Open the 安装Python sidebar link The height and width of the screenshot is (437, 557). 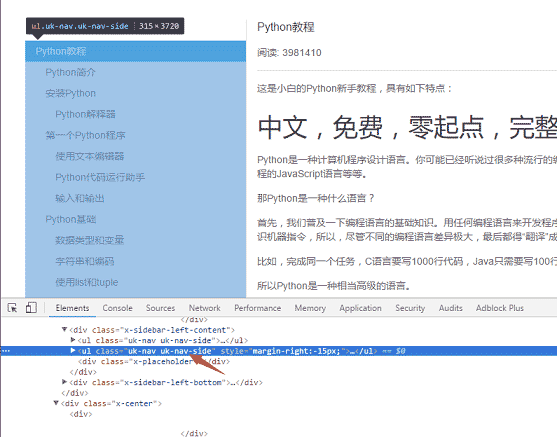click(70, 93)
